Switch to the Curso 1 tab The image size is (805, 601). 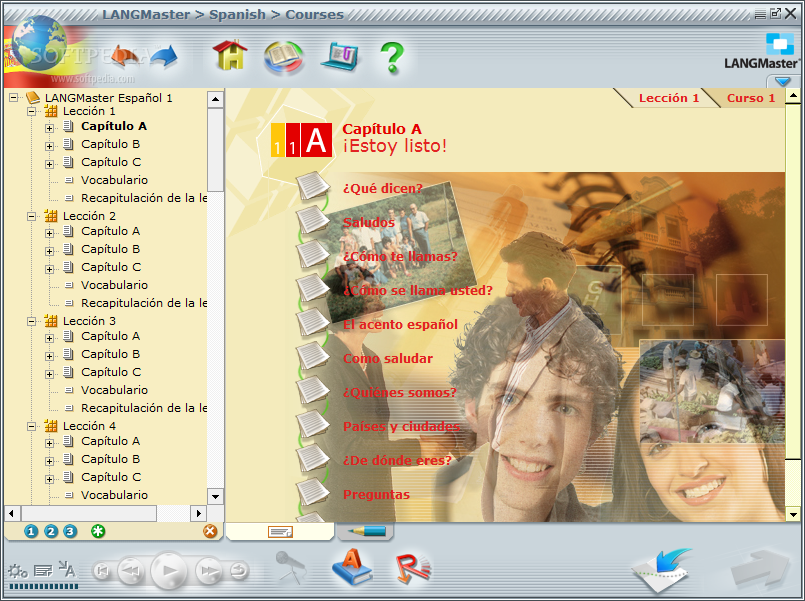pos(751,98)
